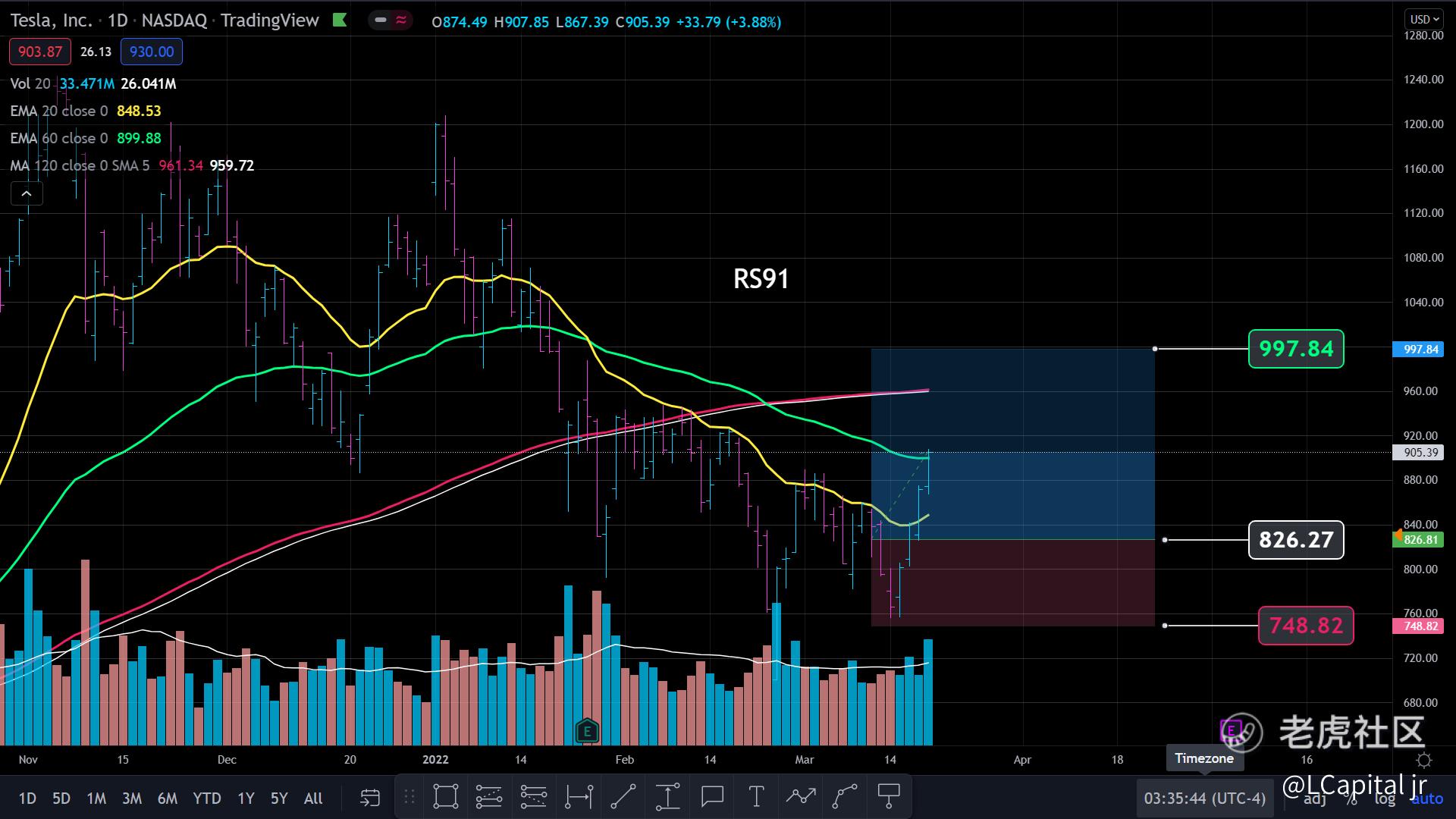Viewport: 1456px width, 819px height.
Task: Choose the price range measure tool
Action: click(667, 797)
